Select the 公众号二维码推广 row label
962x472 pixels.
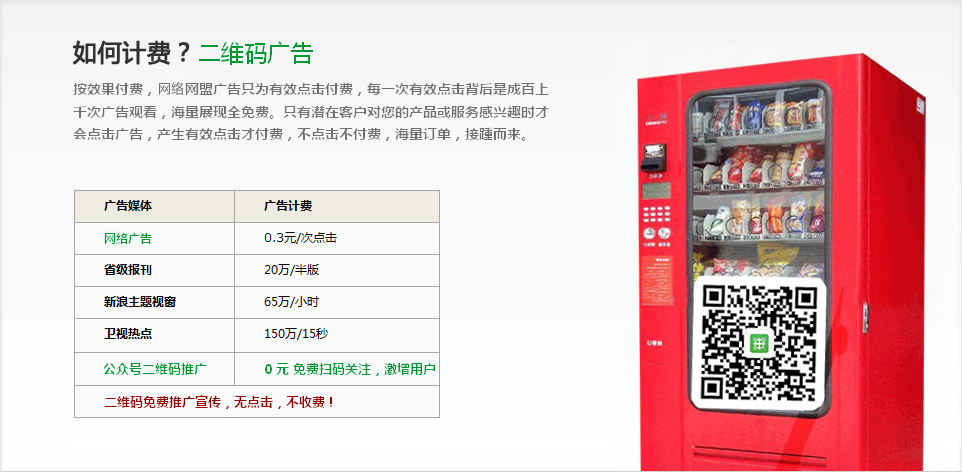(155, 369)
